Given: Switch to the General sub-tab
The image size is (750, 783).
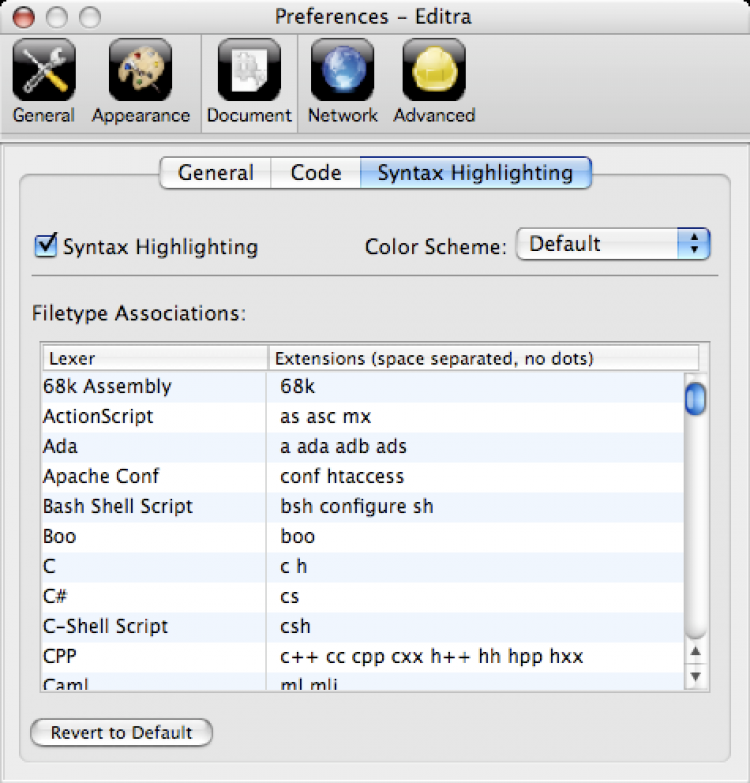Looking at the screenshot, I should (x=215, y=173).
